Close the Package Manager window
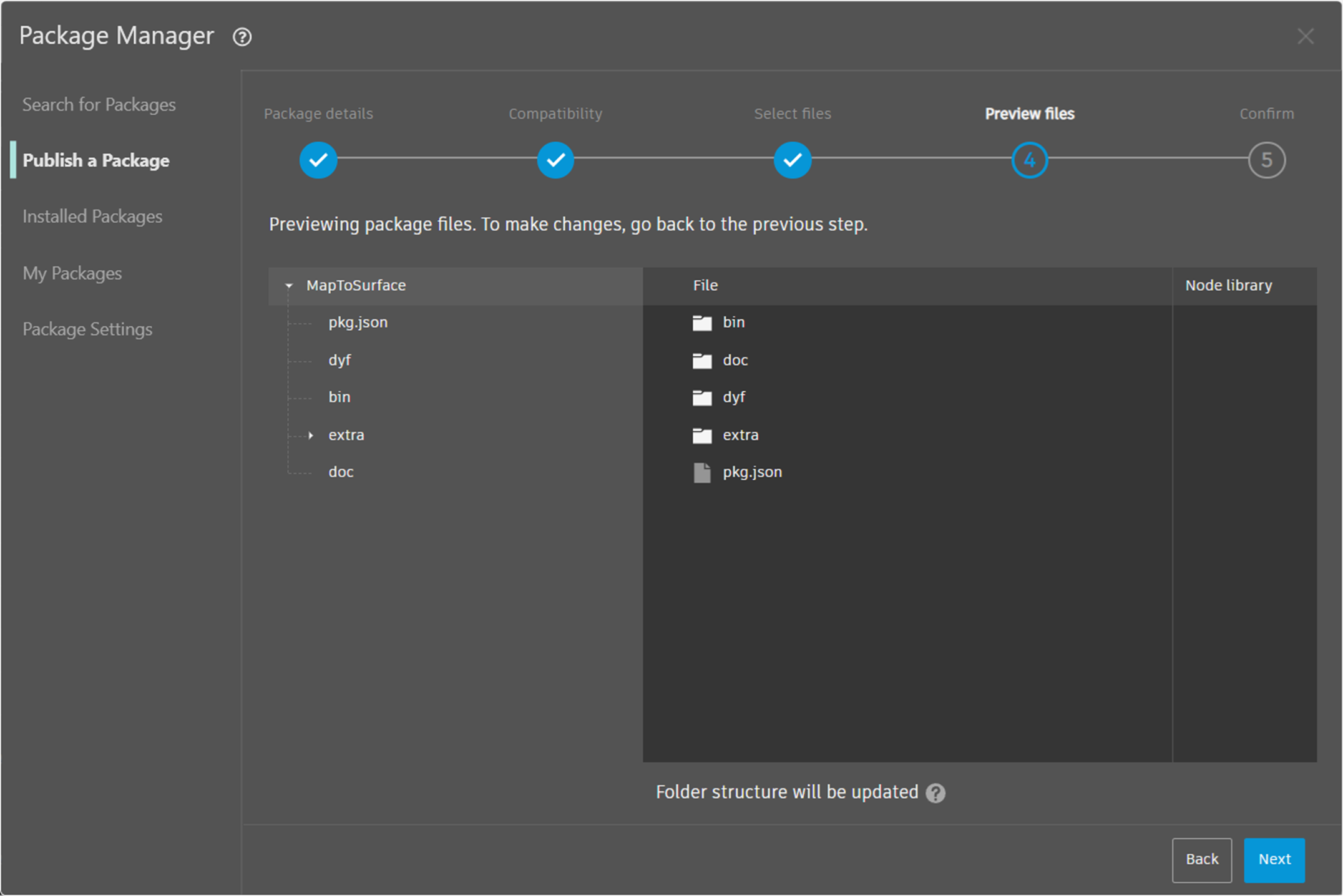Viewport: 1343px width, 896px height. [x=1305, y=36]
